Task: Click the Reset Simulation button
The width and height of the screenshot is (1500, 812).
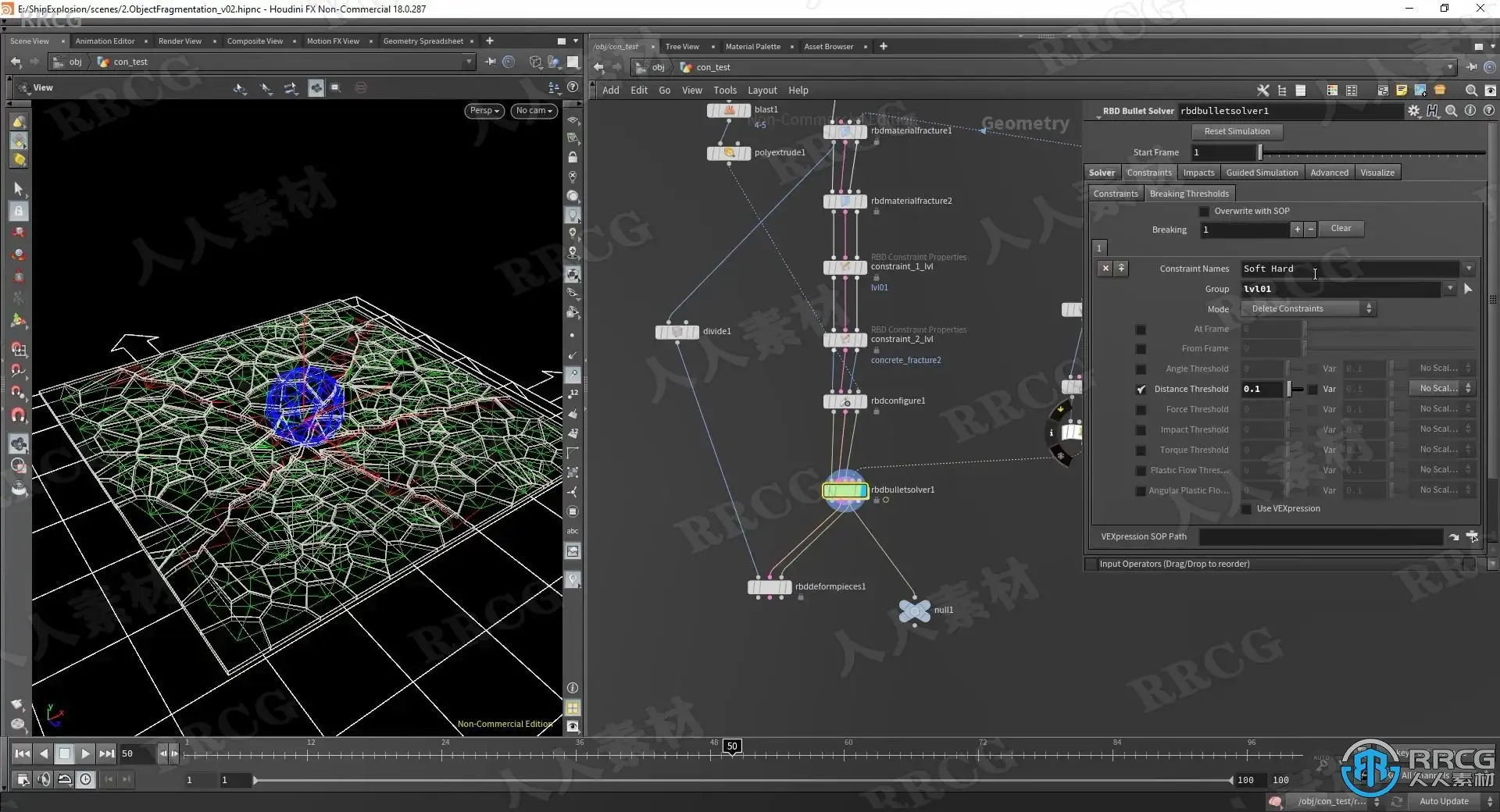Action: [x=1237, y=132]
